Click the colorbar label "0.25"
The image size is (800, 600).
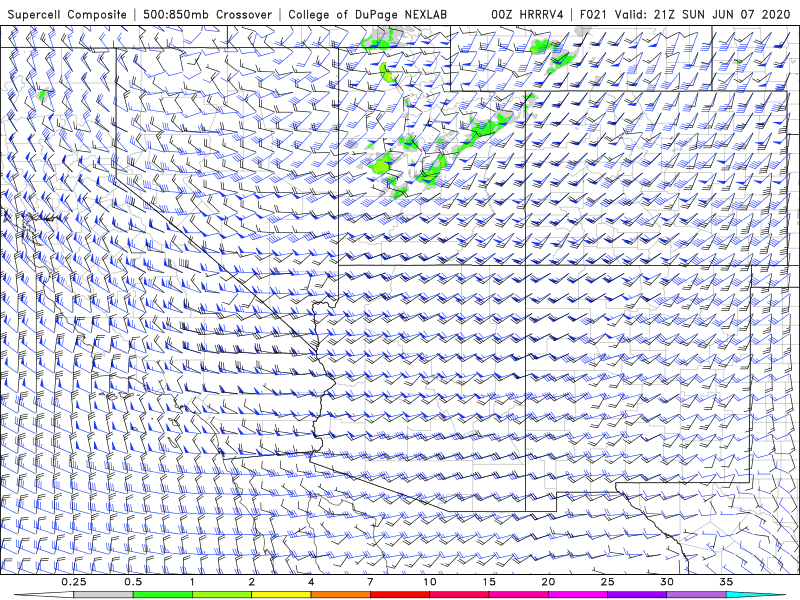point(74,582)
